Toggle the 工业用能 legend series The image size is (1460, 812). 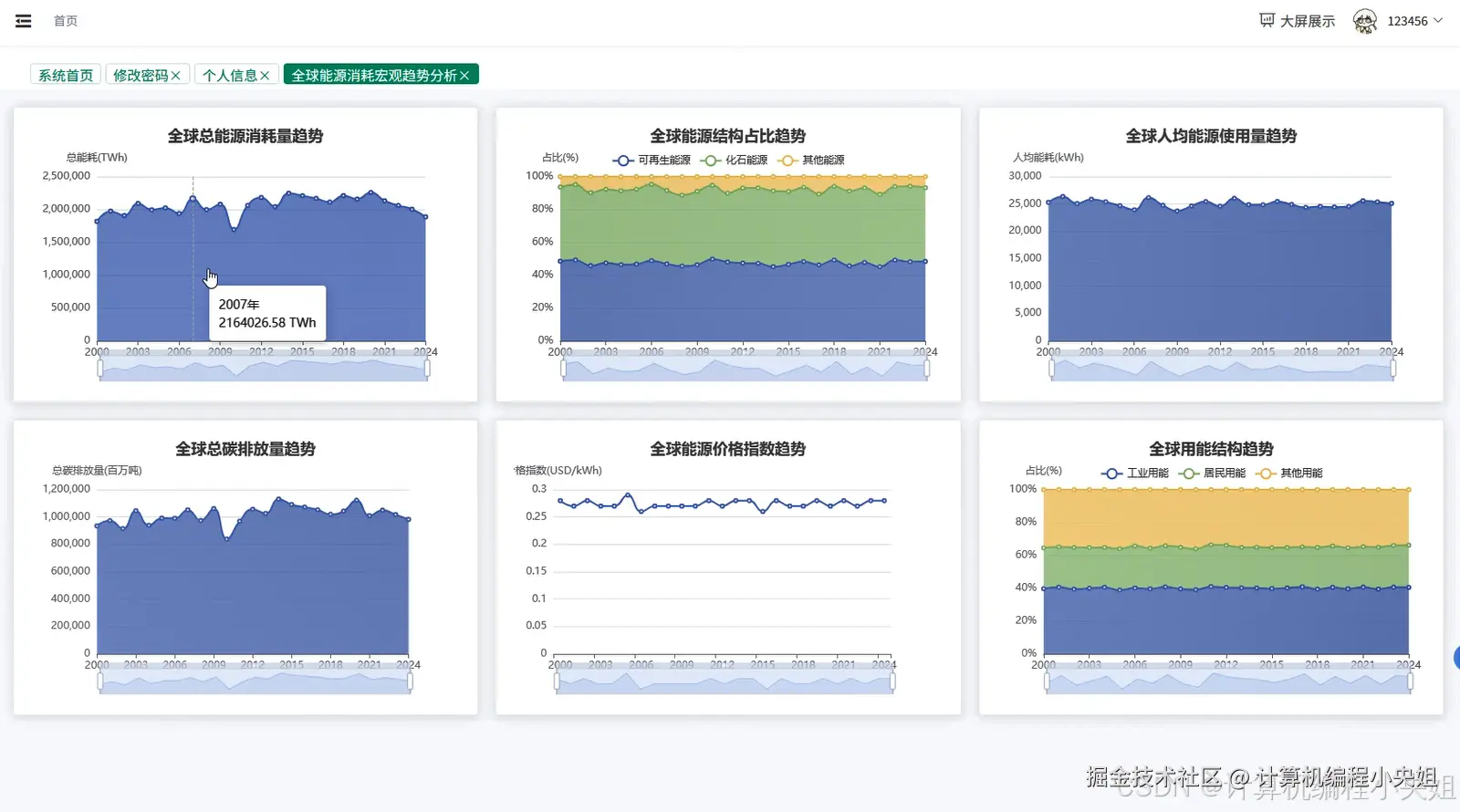pyautogui.click(x=1135, y=473)
